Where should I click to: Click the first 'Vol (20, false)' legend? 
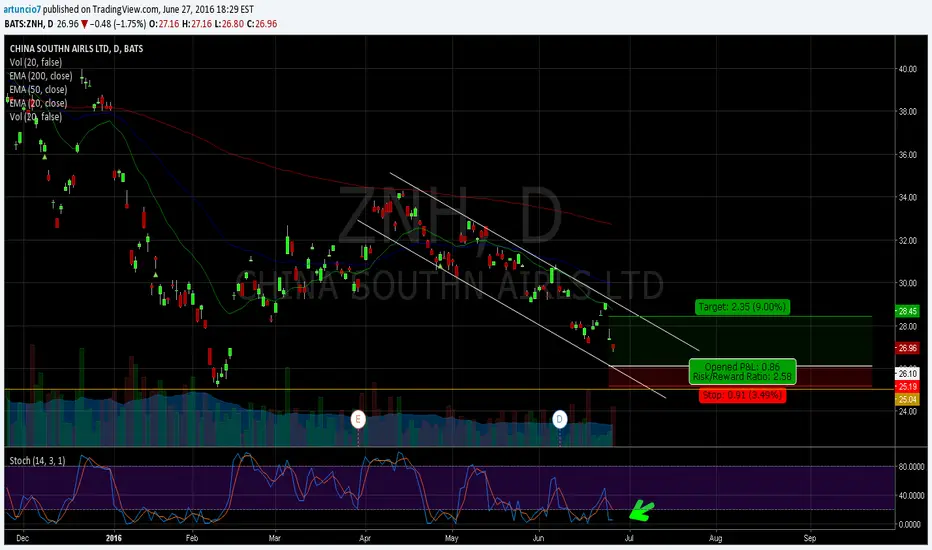(36, 62)
